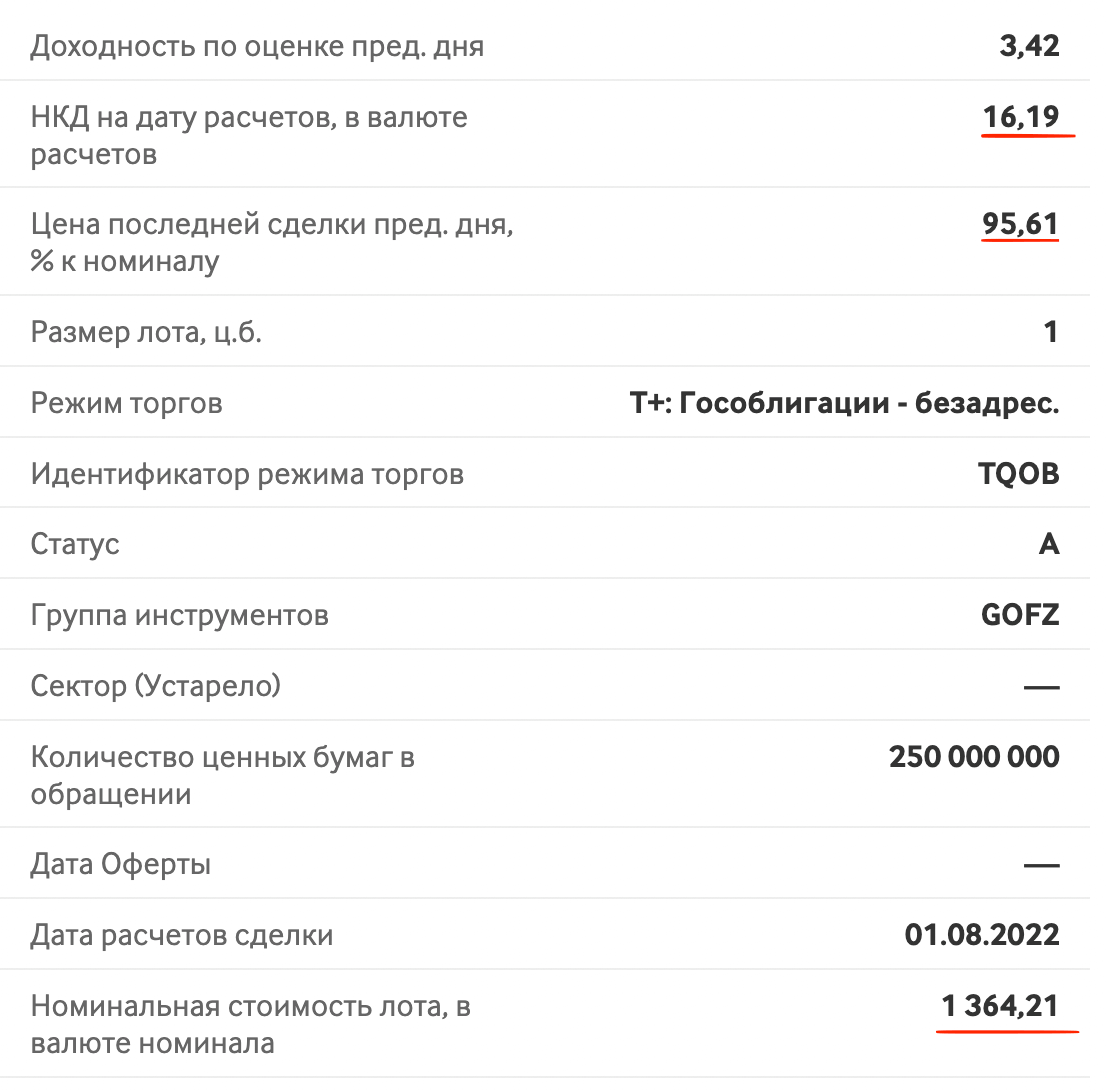Click the Идентификатор режима торгов label

[248, 474]
